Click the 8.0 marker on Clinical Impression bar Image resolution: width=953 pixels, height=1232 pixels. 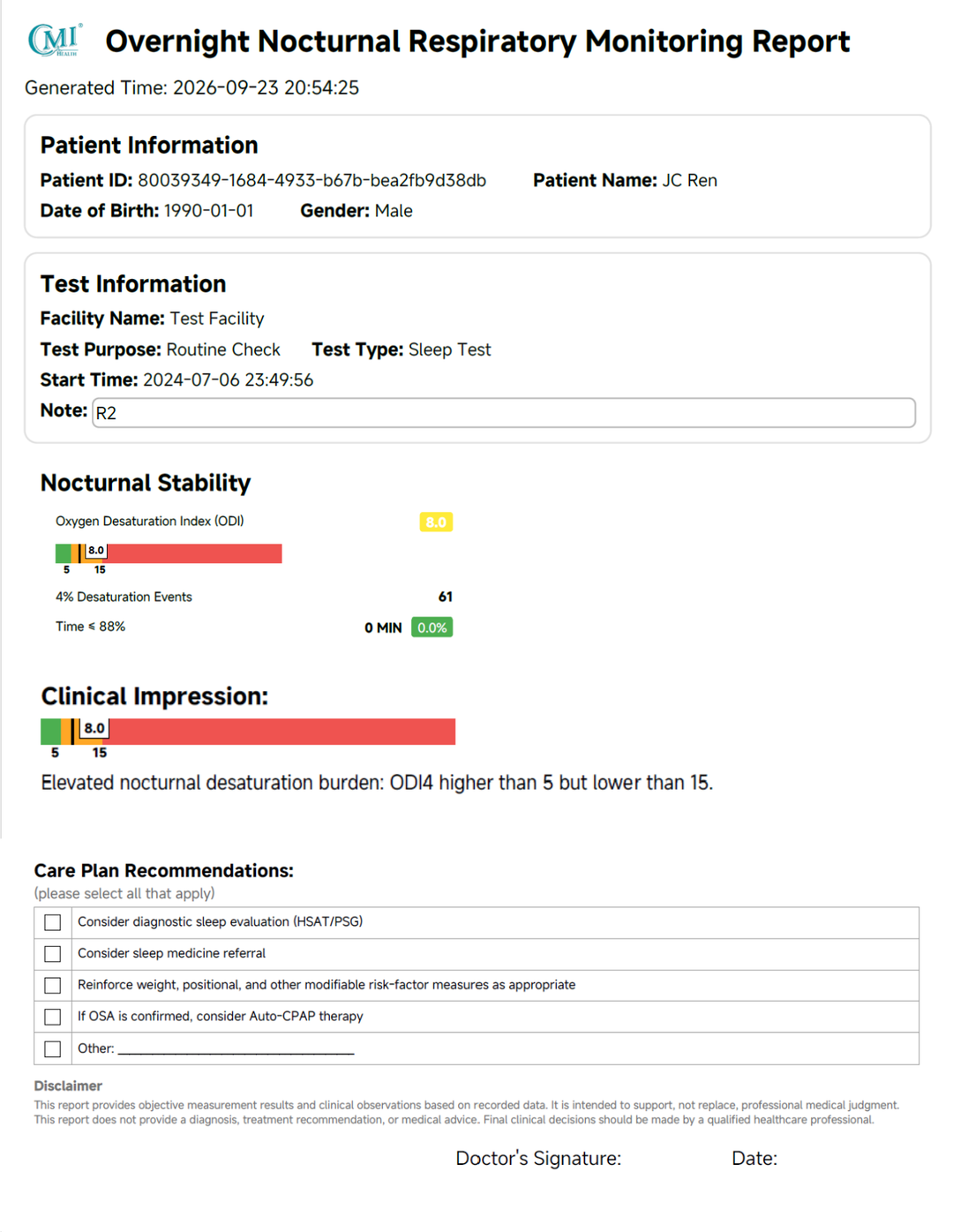[94, 728]
